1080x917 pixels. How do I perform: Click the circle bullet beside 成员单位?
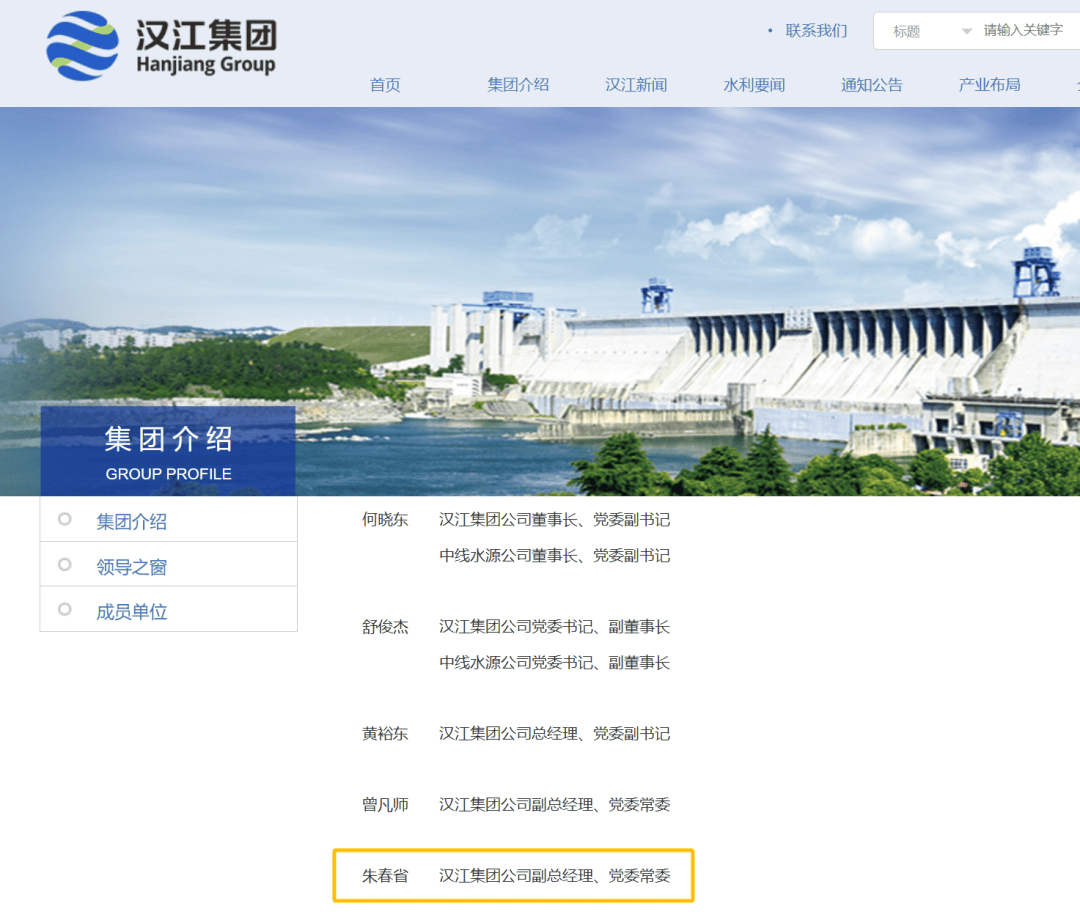point(63,608)
